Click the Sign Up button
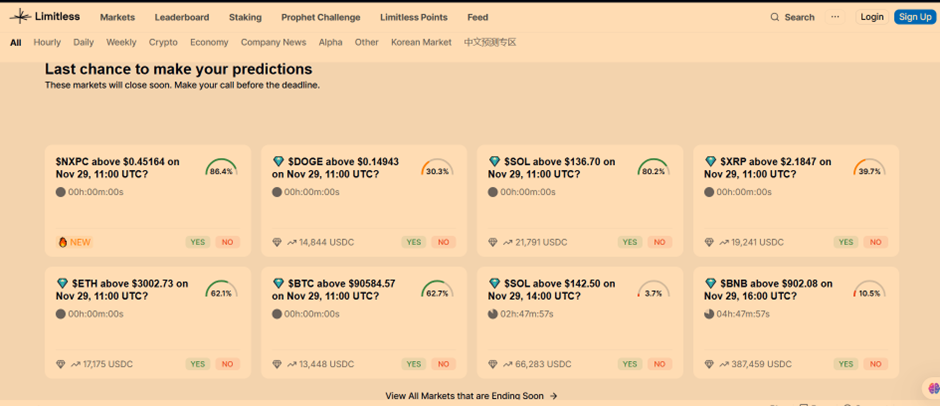Viewport: 940px width, 406px height. 915,17
